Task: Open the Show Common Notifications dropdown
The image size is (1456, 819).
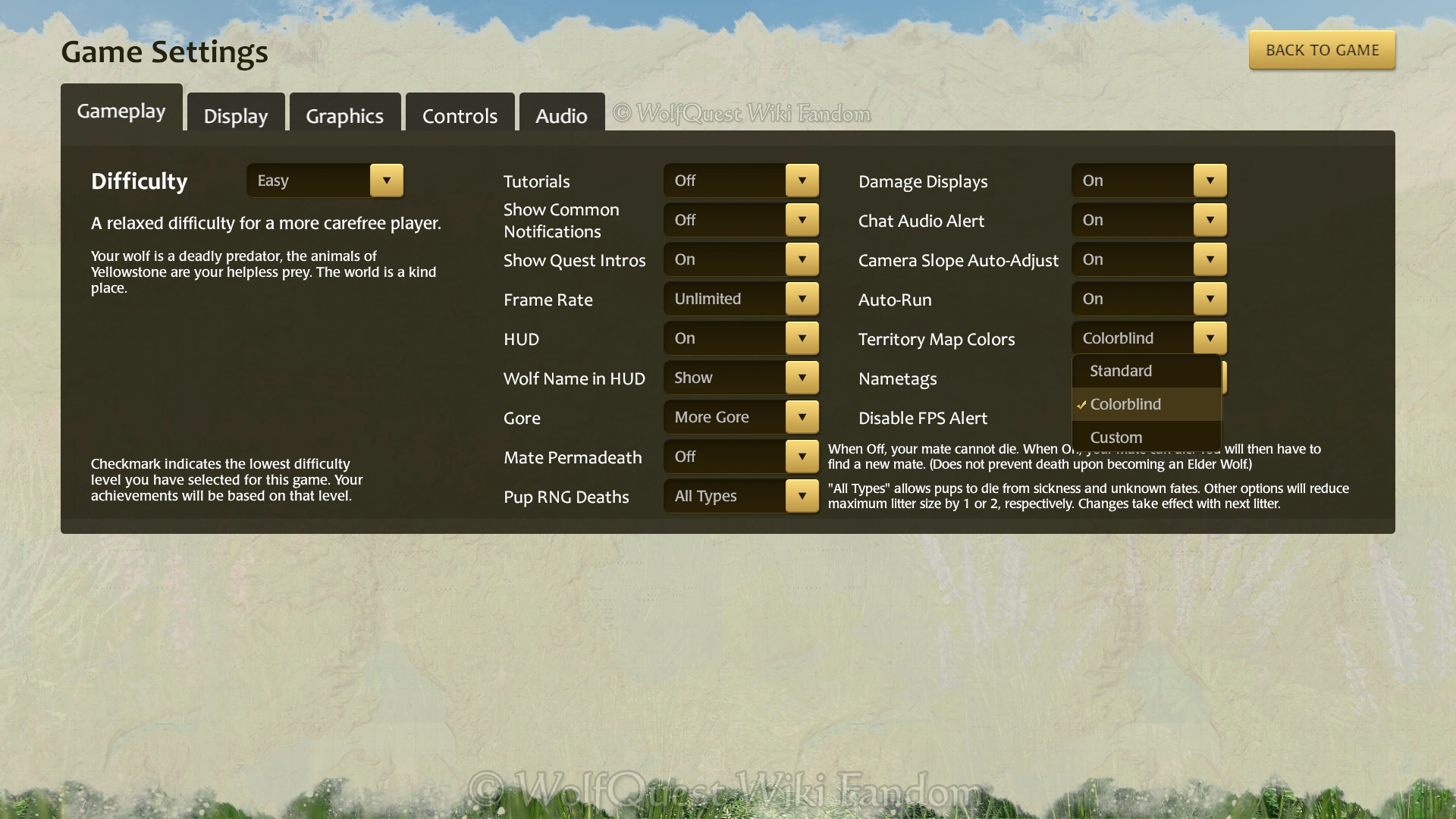Action: click(741, 220)
